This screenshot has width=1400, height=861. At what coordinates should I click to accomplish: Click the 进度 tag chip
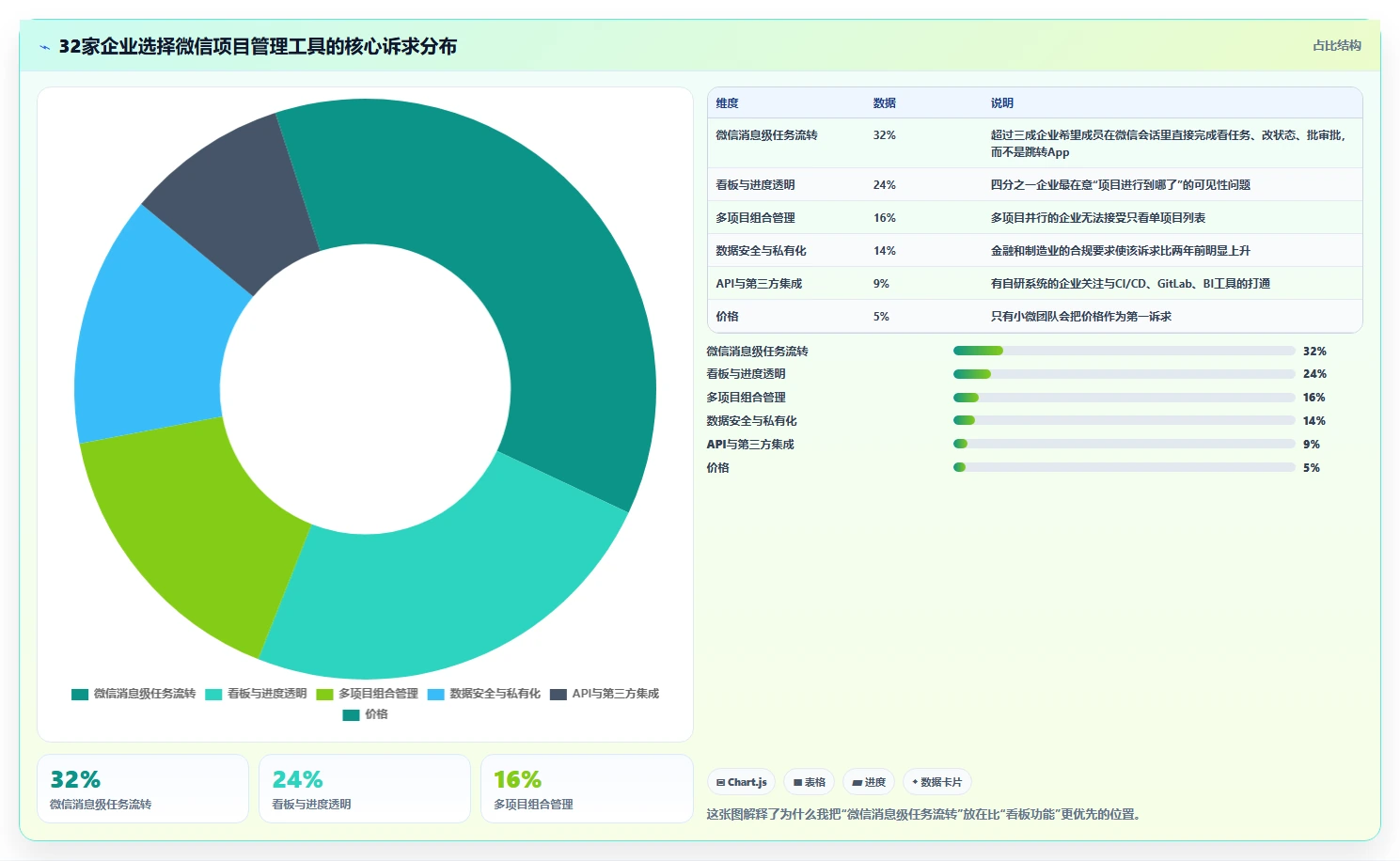tap(869, 782)
